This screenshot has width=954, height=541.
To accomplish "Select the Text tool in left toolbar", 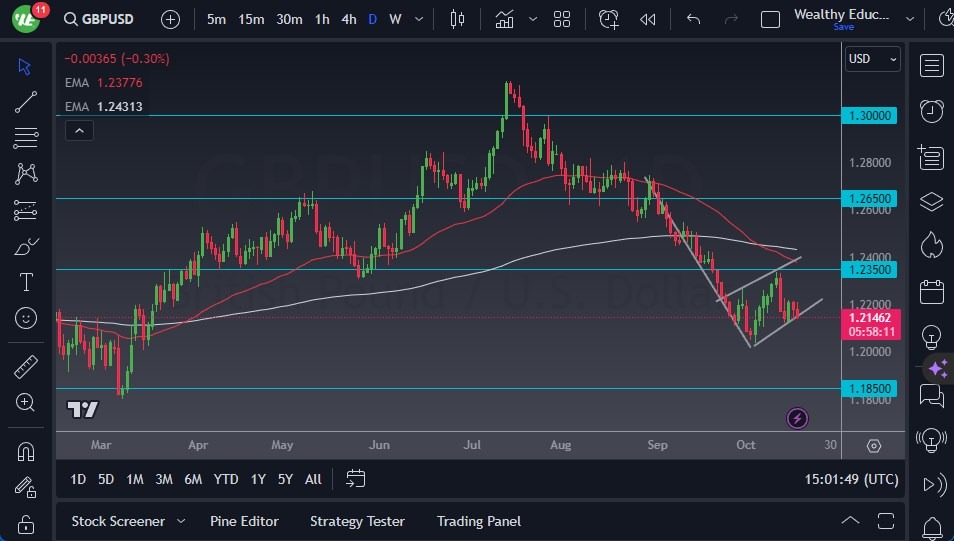I will point(26,282).
